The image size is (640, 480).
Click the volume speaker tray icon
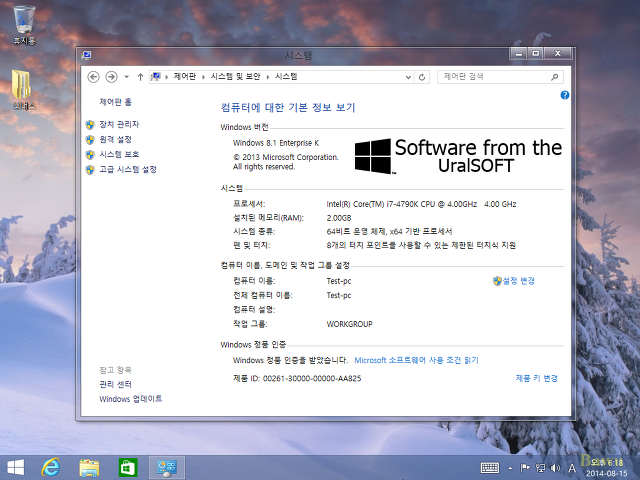coord(556,468)
